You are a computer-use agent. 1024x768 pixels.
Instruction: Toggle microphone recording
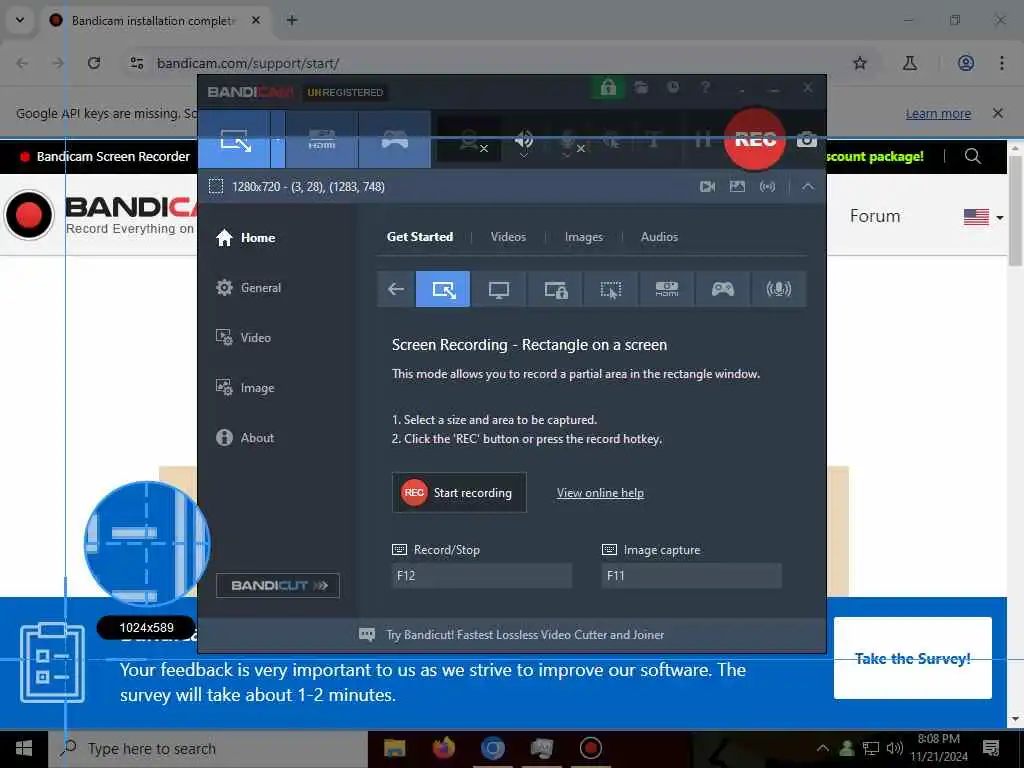click(x=569, y=141)
